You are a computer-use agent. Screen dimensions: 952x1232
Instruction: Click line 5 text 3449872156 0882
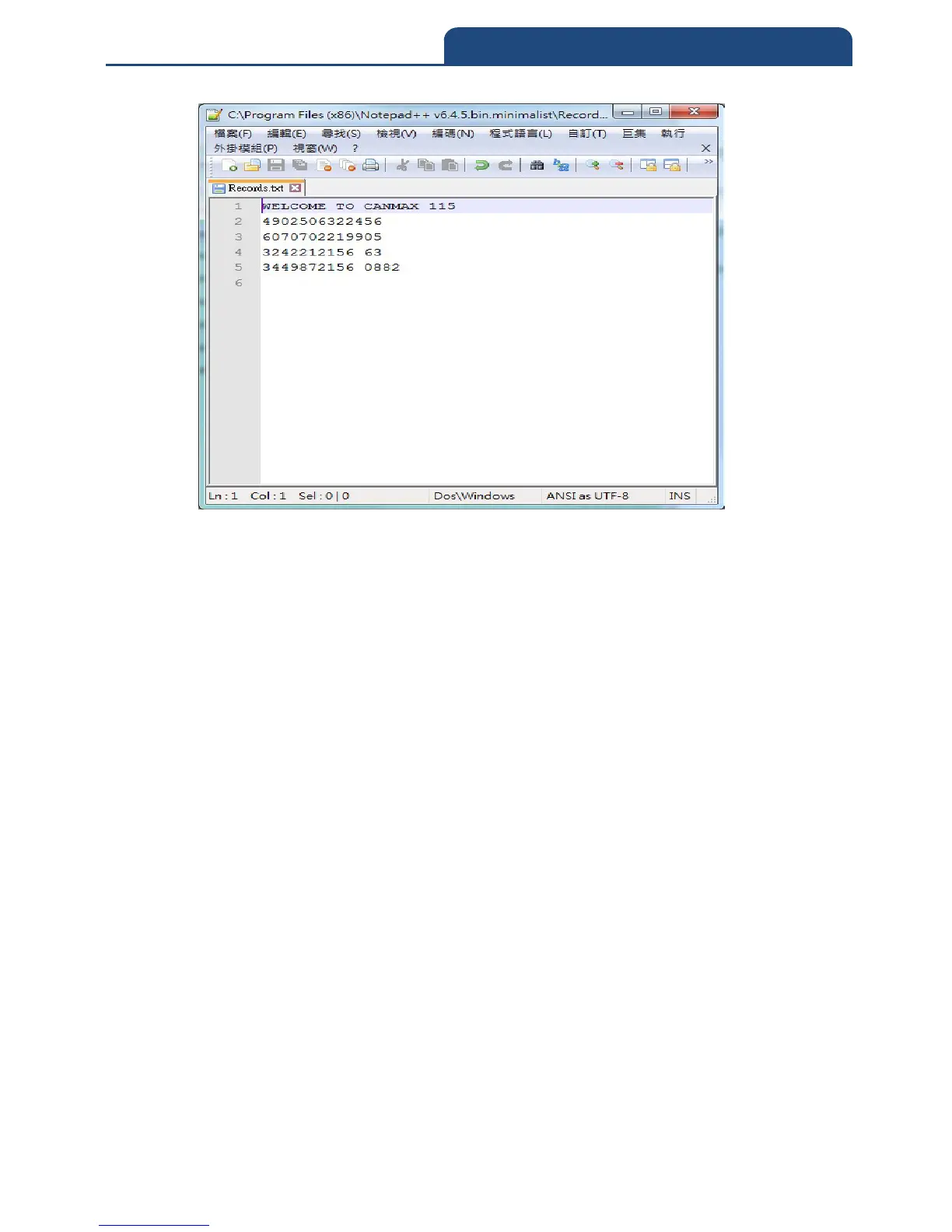(x=331, y=267)
